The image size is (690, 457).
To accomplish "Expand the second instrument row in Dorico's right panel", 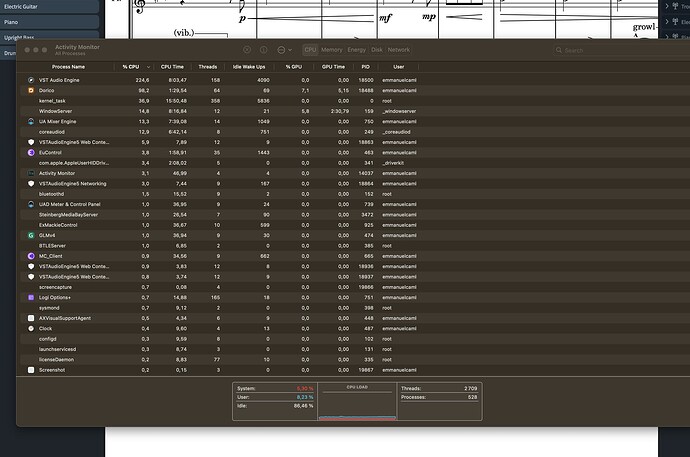I will [667, 22].
